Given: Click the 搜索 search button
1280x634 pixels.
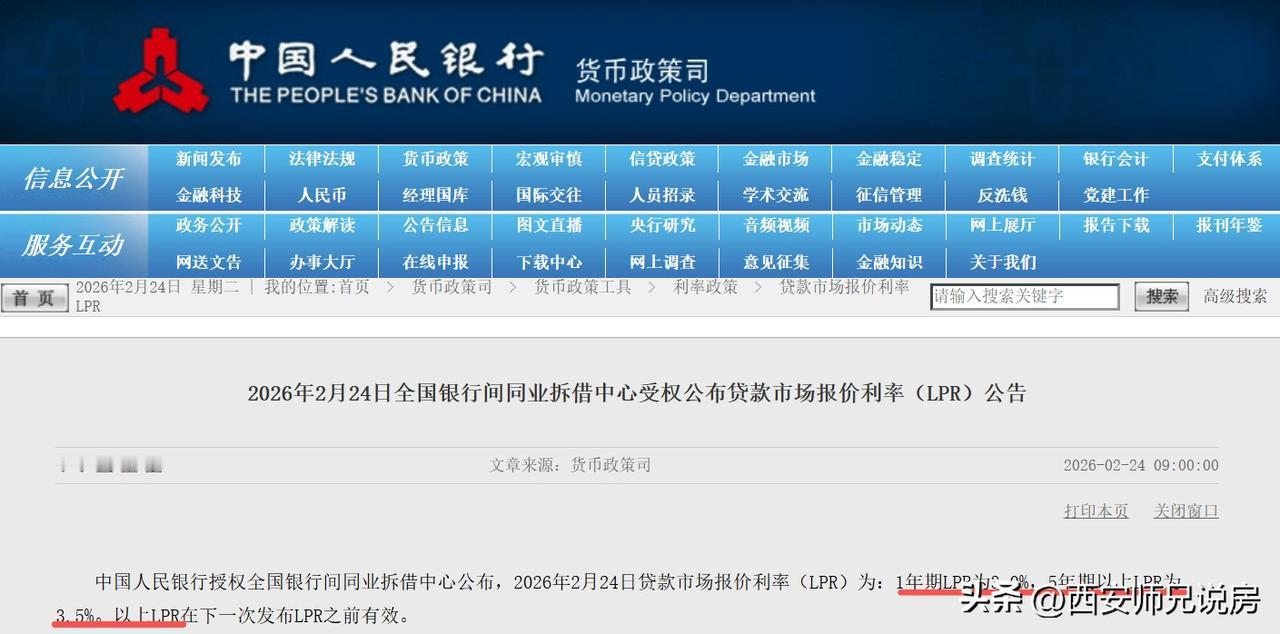Looking at the screenshot, I should click(1159, 297).
